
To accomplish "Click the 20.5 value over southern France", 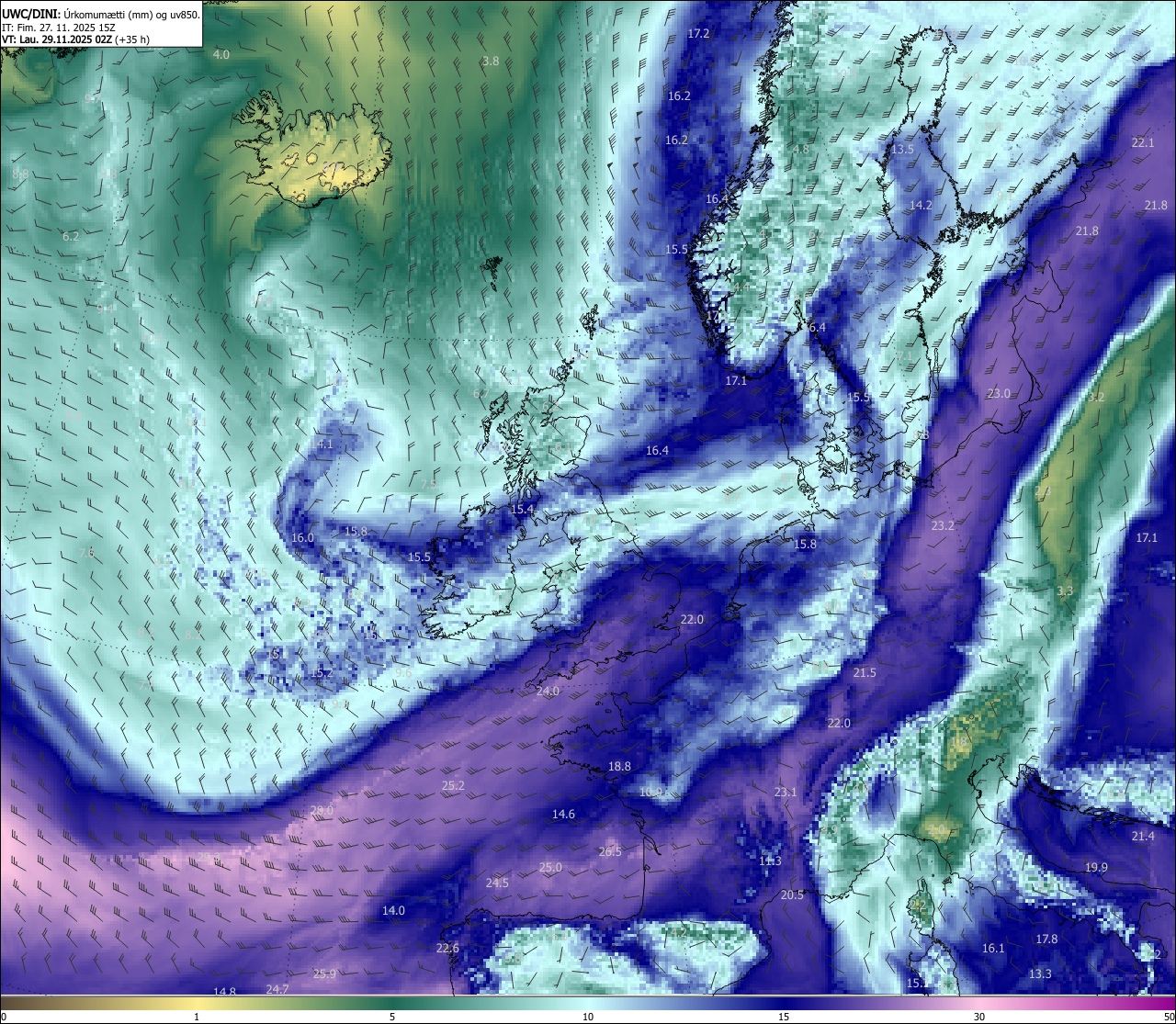I will coord(792,895).
